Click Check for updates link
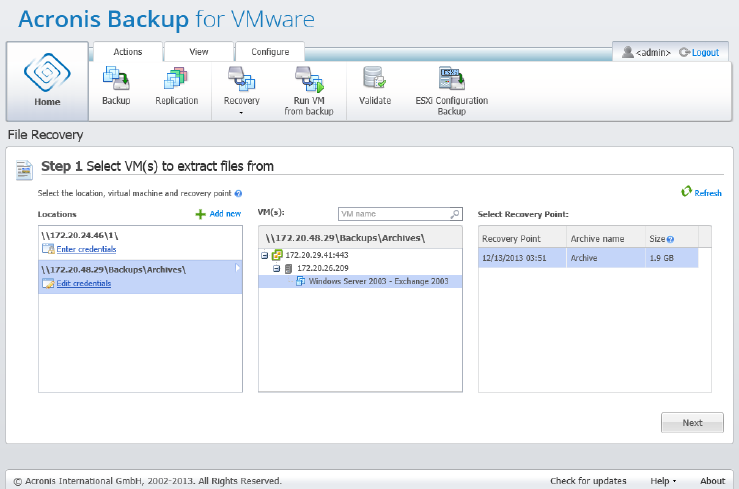Viewport: 739px width, 489px height. pyautogui.click(x=588, y=481)
